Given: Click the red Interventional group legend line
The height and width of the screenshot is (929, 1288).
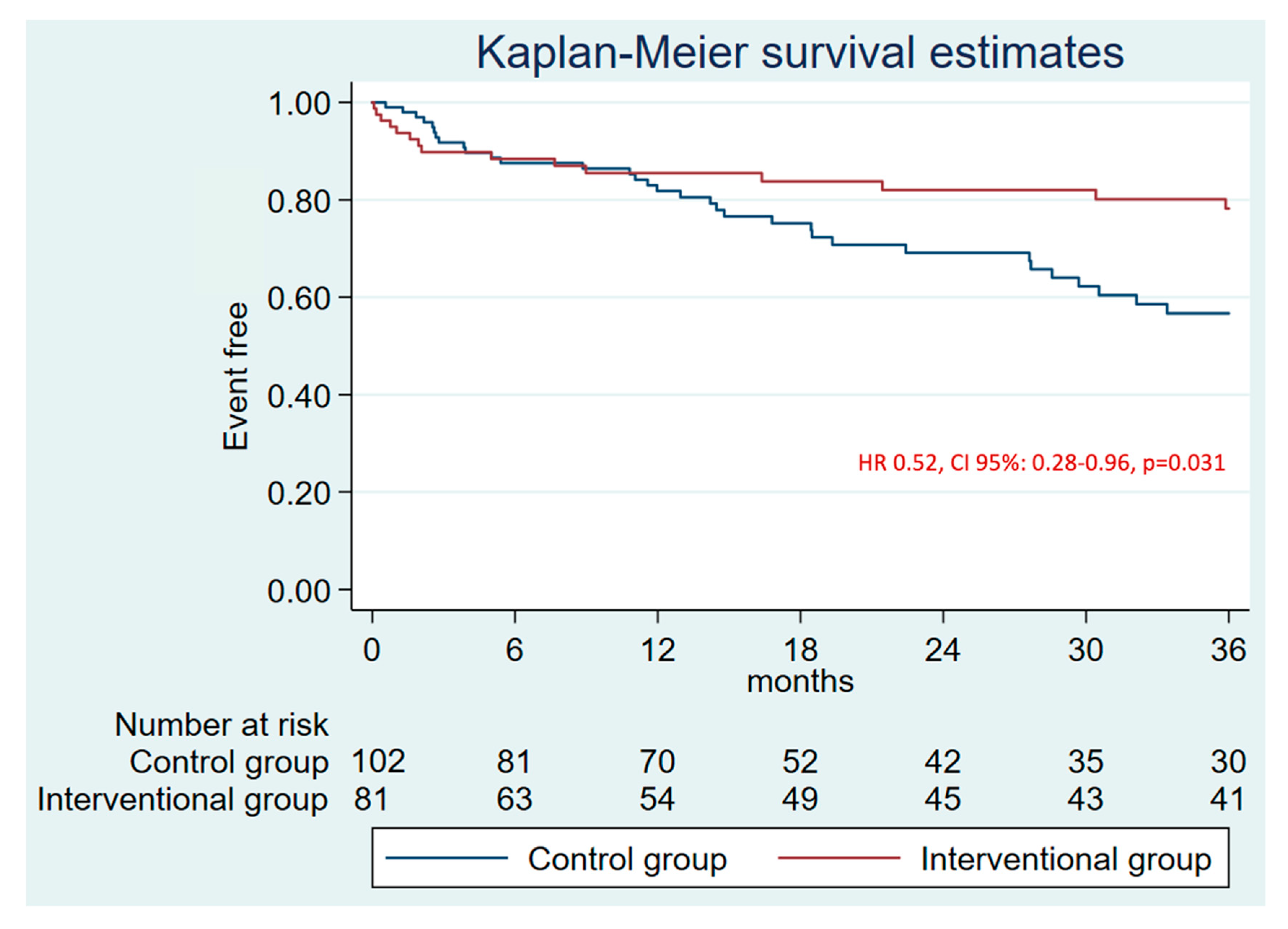Looking at the screenshot, I should click(839, 858).
